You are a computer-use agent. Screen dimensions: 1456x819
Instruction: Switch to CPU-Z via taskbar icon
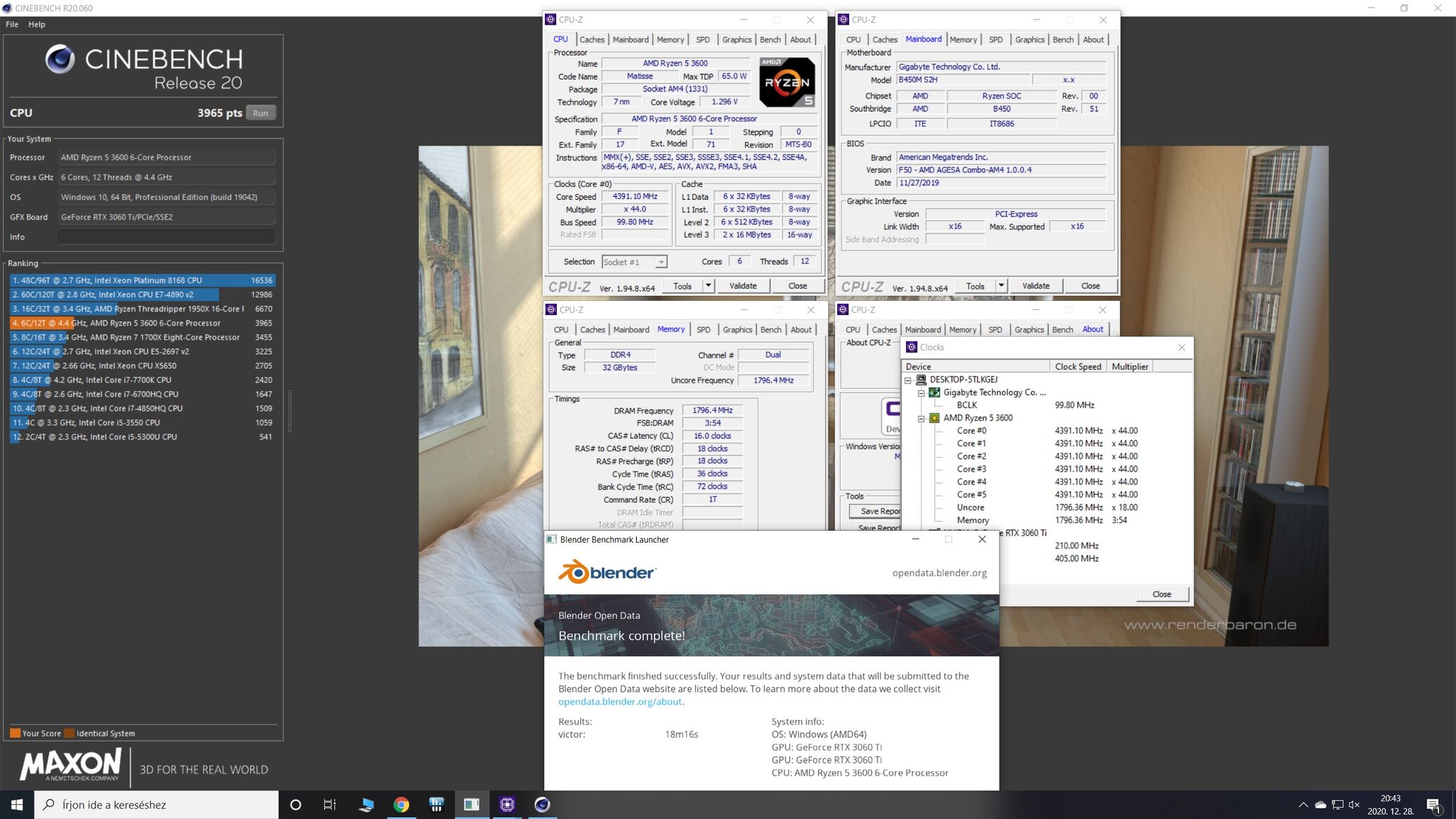(507, 804)
